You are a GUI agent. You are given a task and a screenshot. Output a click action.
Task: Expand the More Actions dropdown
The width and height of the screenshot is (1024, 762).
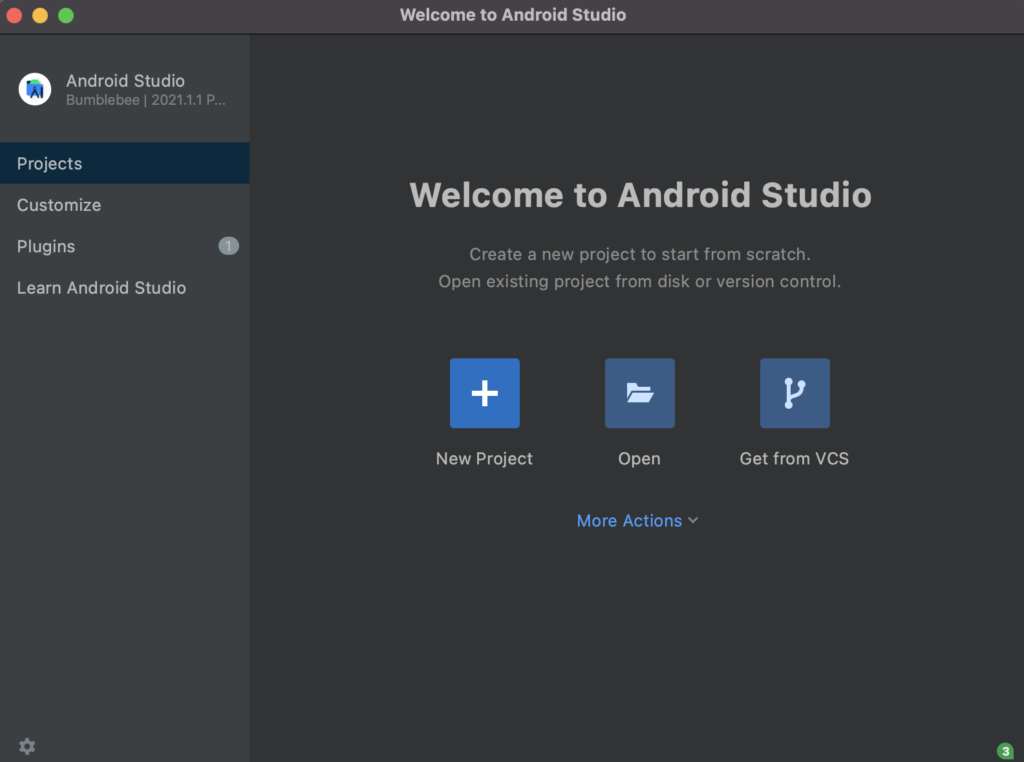tap(637, 520)
